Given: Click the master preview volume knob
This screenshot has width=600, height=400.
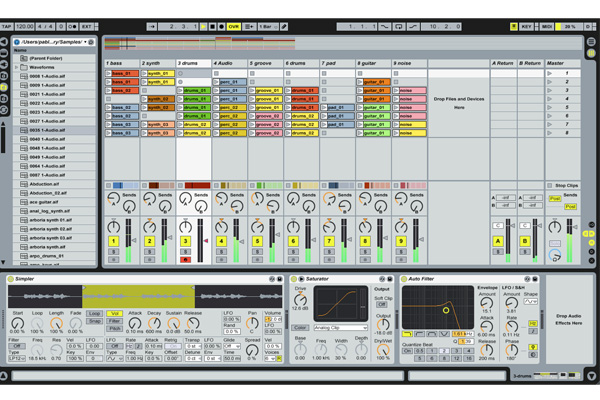Looking at the screenshot, I should (x=555, y=255).
